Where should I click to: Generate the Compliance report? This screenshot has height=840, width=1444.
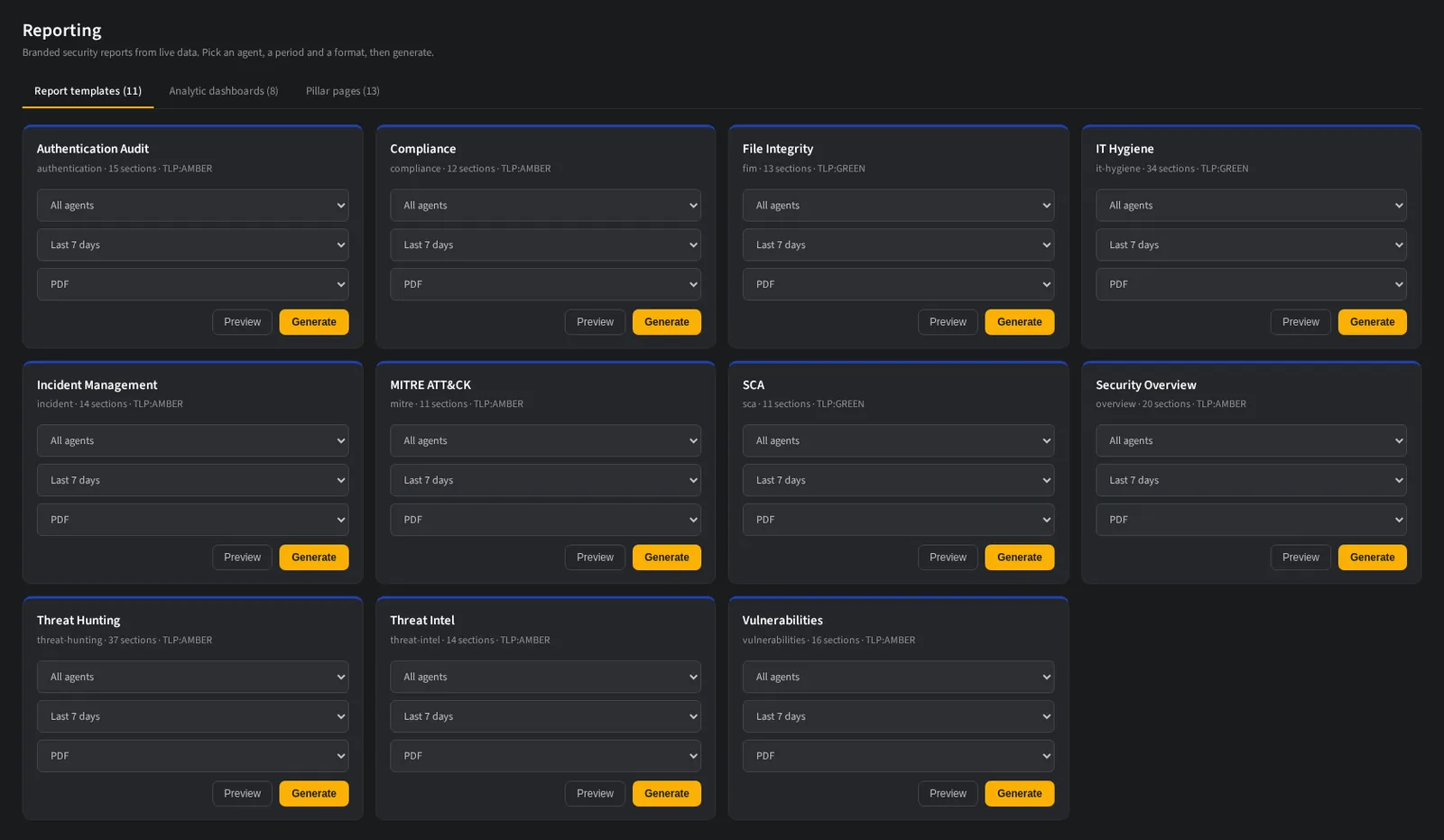pos(667,322)
